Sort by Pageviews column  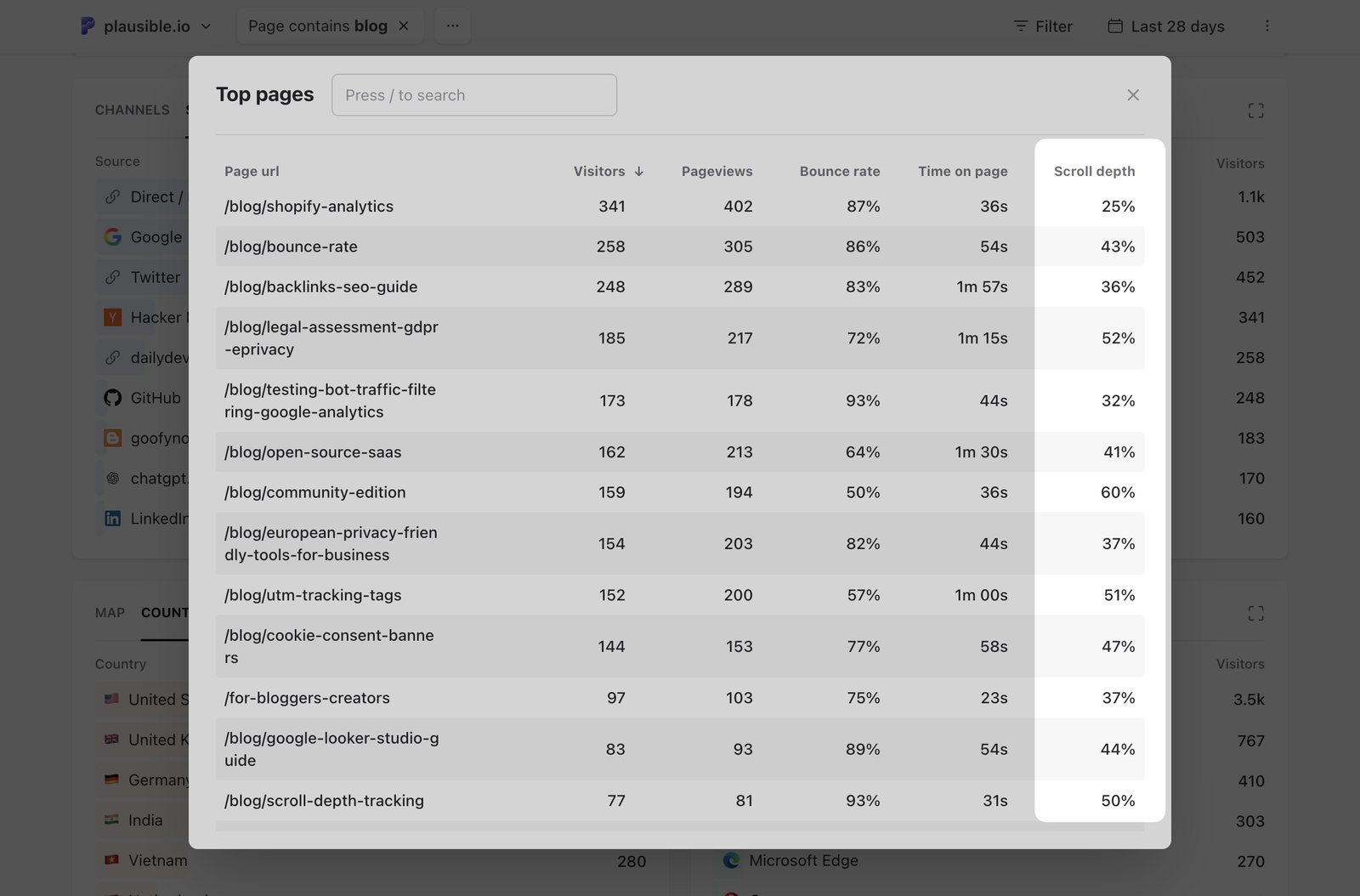(717, 171)
